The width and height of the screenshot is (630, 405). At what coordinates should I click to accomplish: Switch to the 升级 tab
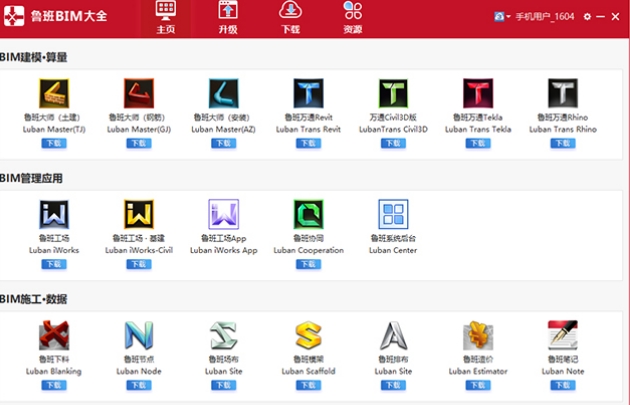(x=228, y=18)
